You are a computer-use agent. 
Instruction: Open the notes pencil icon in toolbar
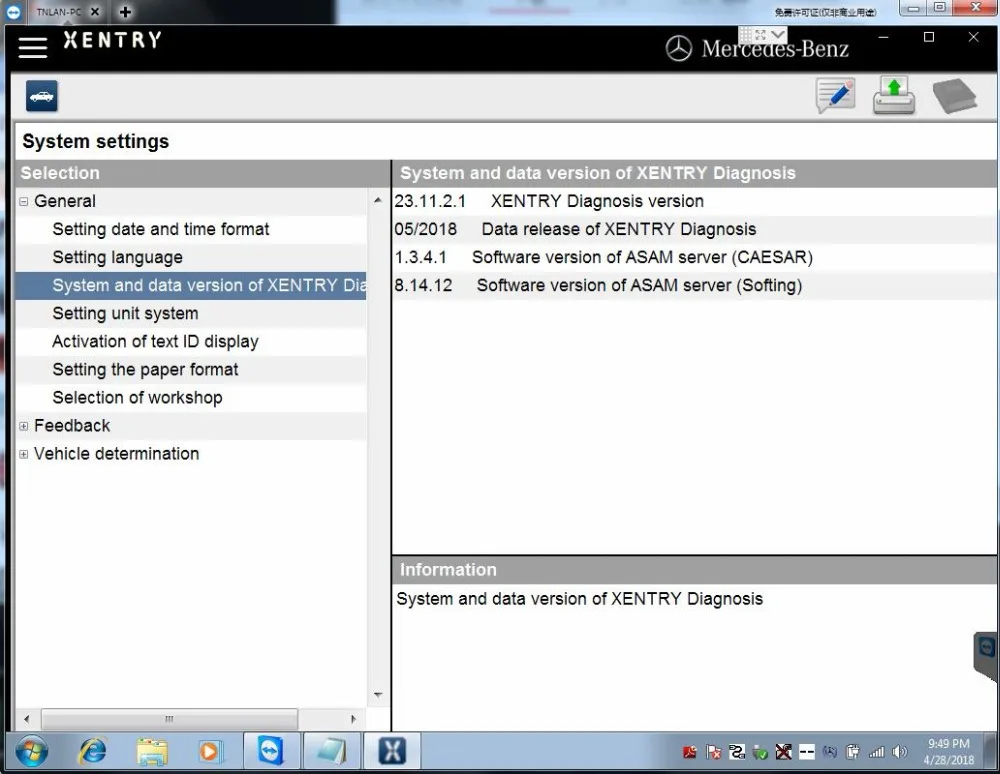[835, 96]
